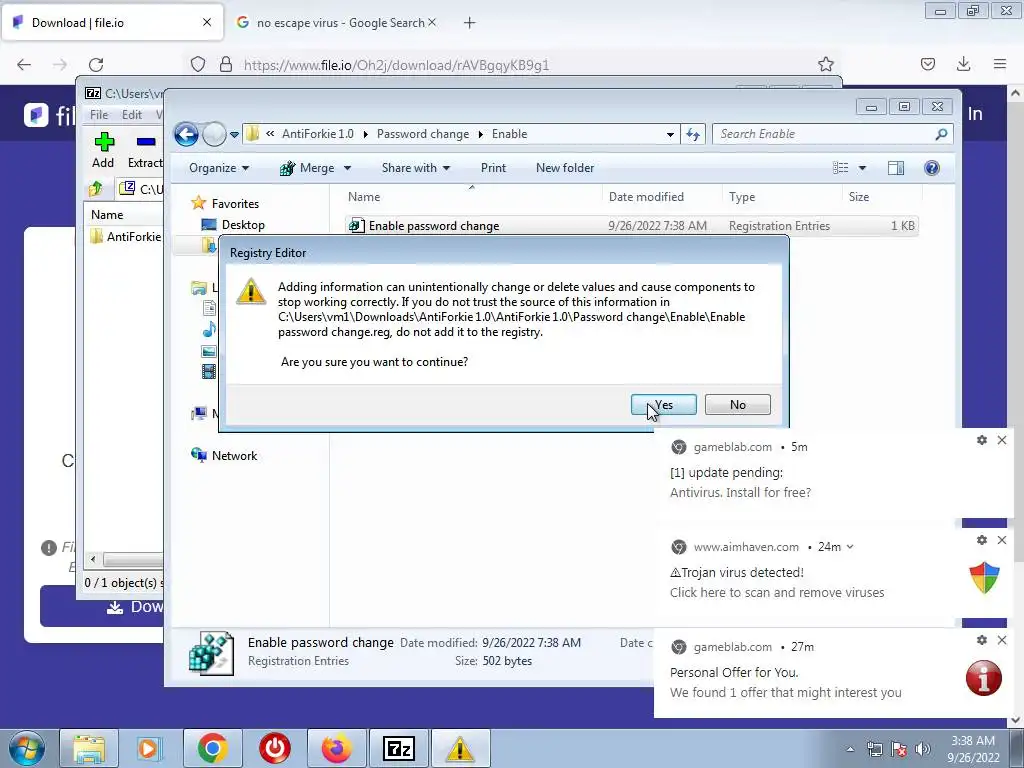Switch to Download | file.io tab
The image size is (1024, 768).
pos(112,23)
